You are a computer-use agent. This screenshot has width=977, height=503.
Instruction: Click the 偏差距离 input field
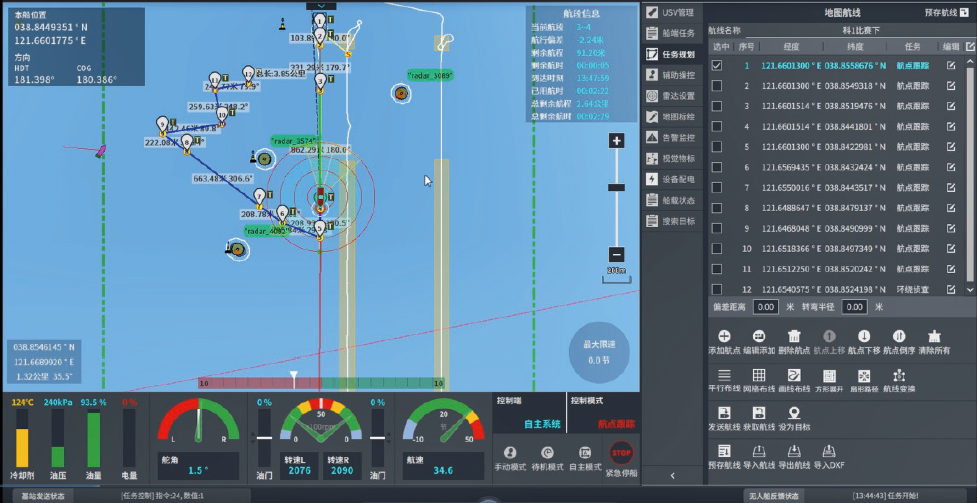point(765,307)
